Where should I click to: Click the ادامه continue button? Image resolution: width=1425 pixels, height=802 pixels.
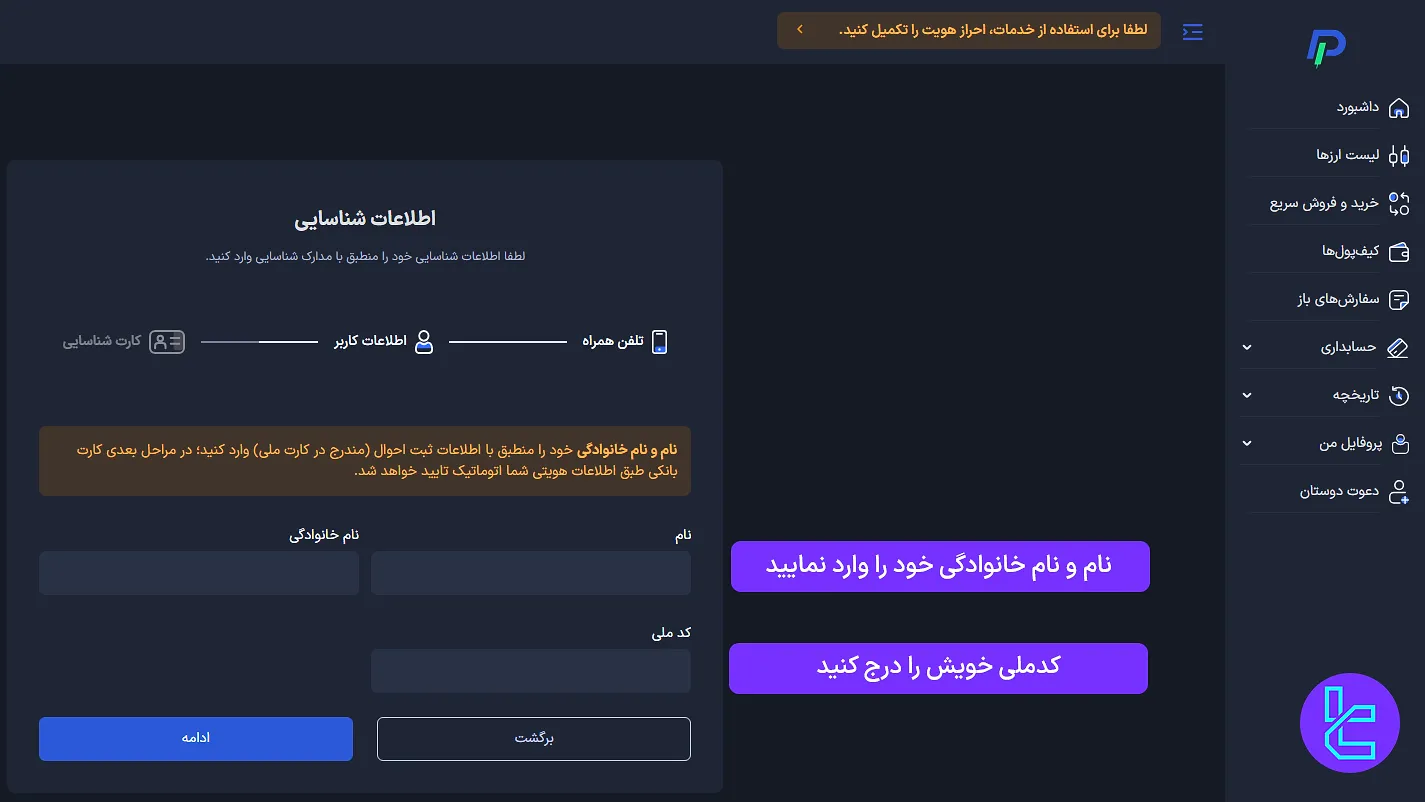(195, 738)
